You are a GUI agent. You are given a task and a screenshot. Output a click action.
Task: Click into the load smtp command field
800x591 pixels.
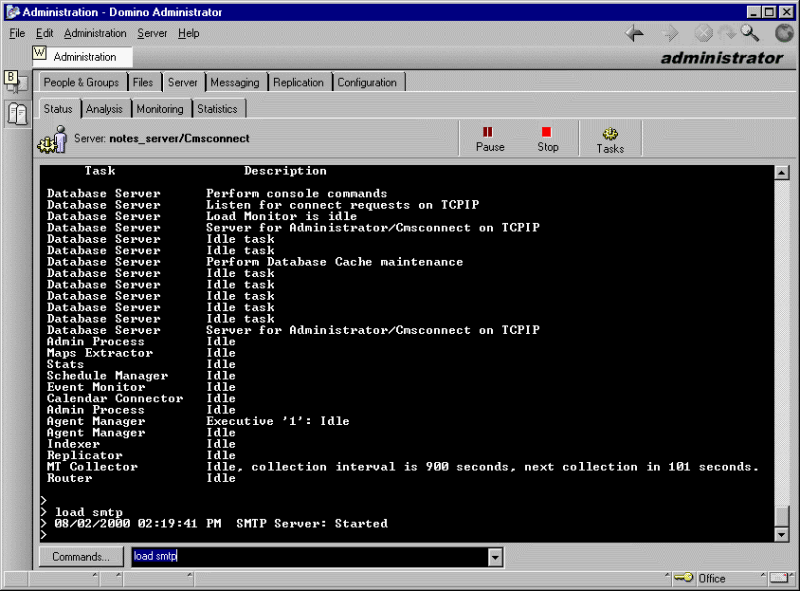(309, 557)
